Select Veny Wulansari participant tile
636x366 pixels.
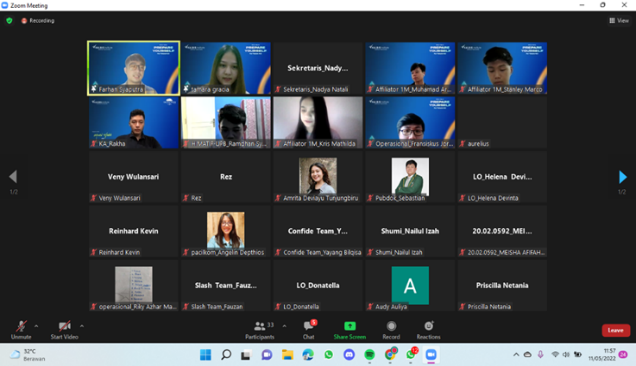[x=134, y=177]
